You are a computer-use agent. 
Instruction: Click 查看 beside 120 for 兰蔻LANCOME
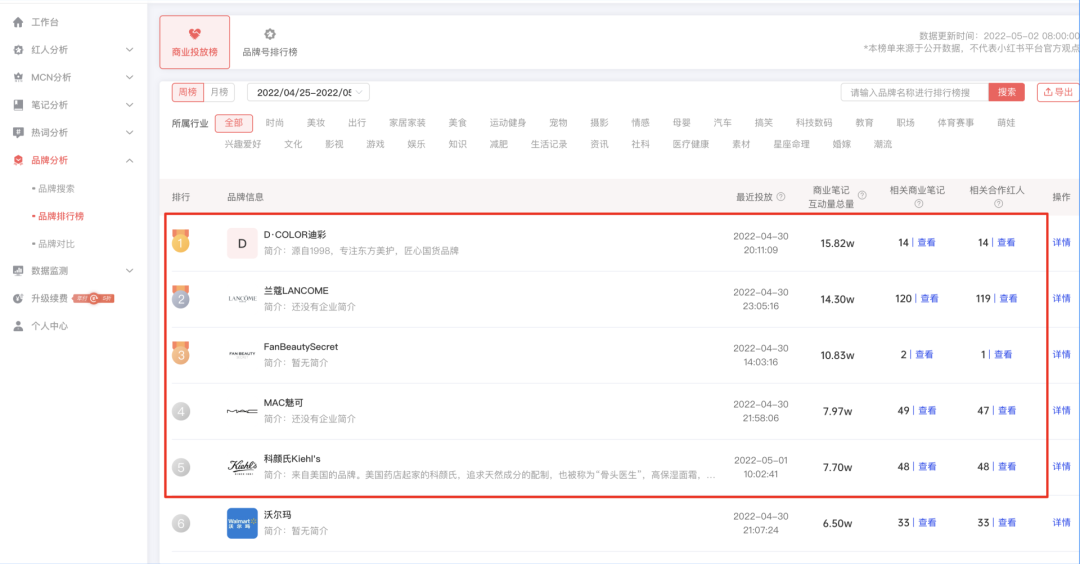[929, 298]
